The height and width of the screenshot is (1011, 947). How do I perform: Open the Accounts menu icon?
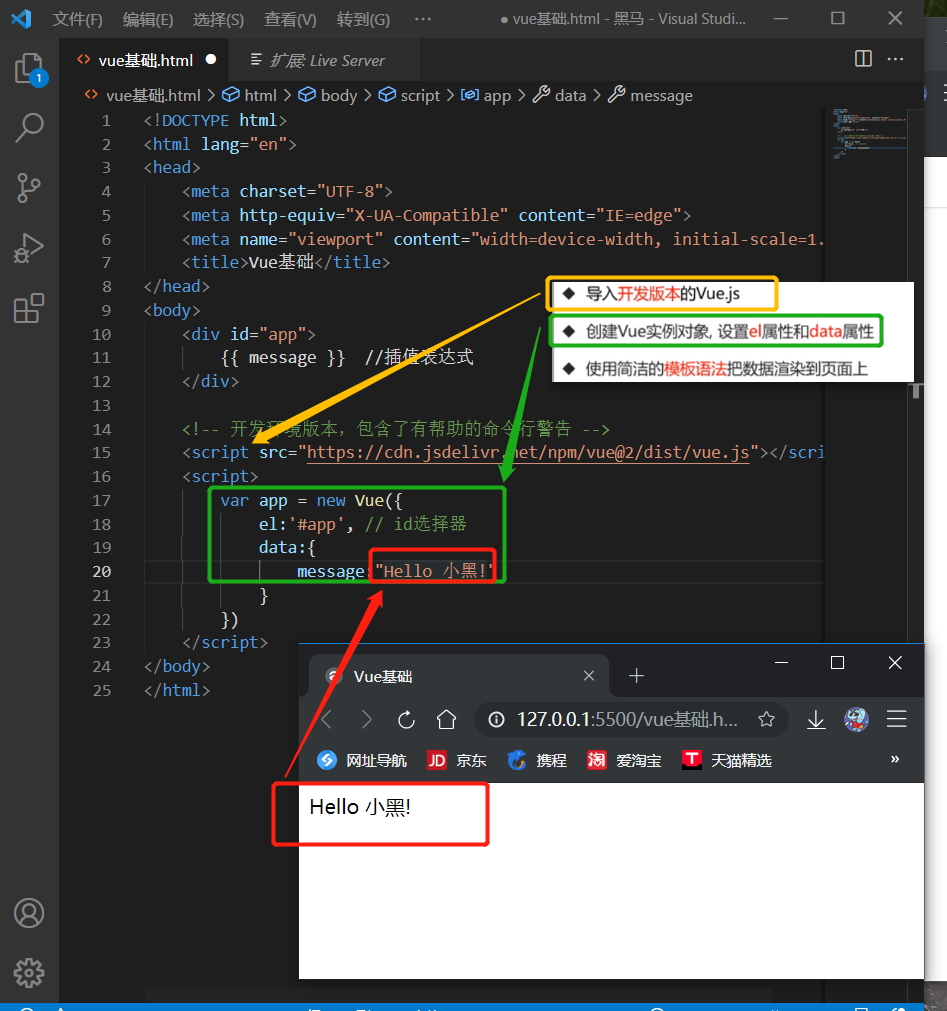pos(29,913)
